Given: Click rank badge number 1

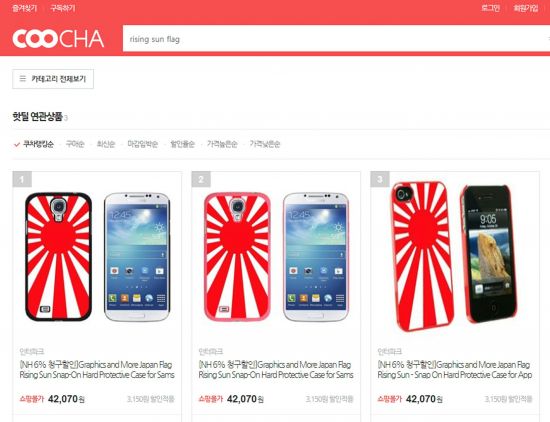Looking at the screenshot, I should (x=22, y=179).
